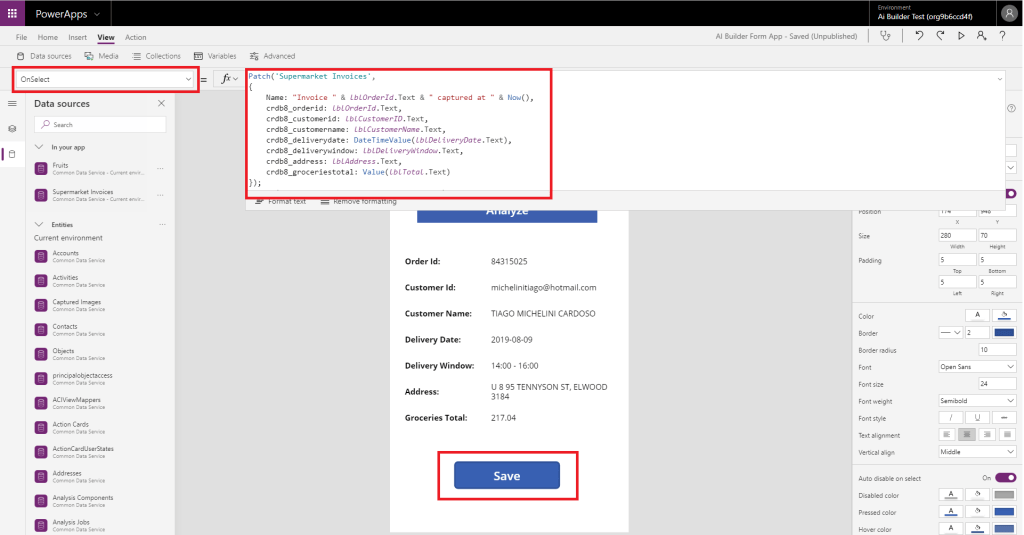Screen dimensions: 1024x535
Task: Open the Tree view layers icon in sidebar
Action: (12, 128)
